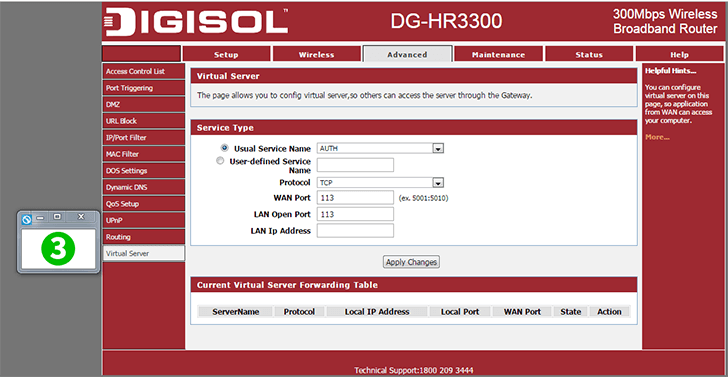Screen dimensions: 728x377
Task: Open QoS Setup page
Action: [x=143, y=204]
